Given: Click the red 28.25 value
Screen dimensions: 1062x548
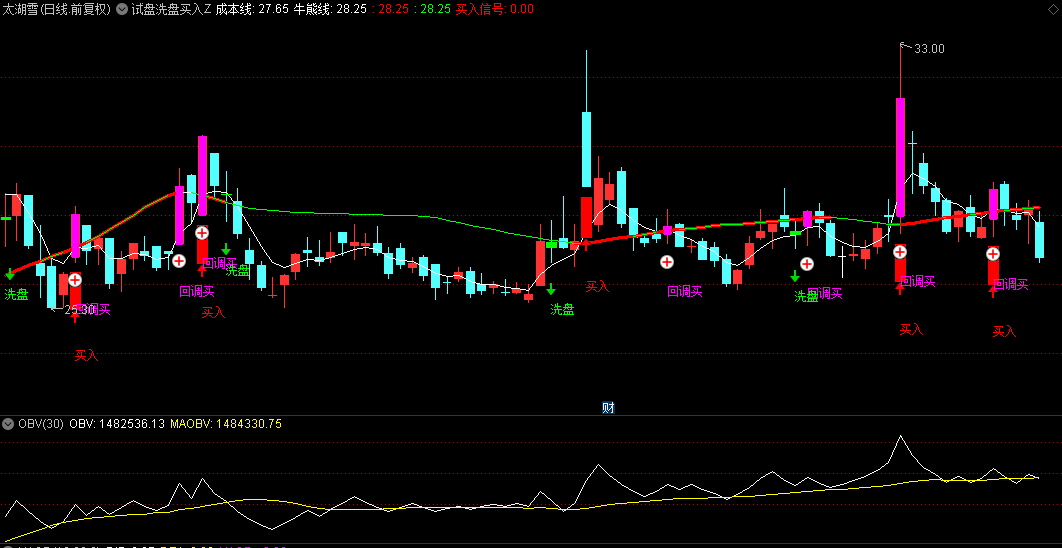Looking at the screenshot, I should (x=394, y=9).
